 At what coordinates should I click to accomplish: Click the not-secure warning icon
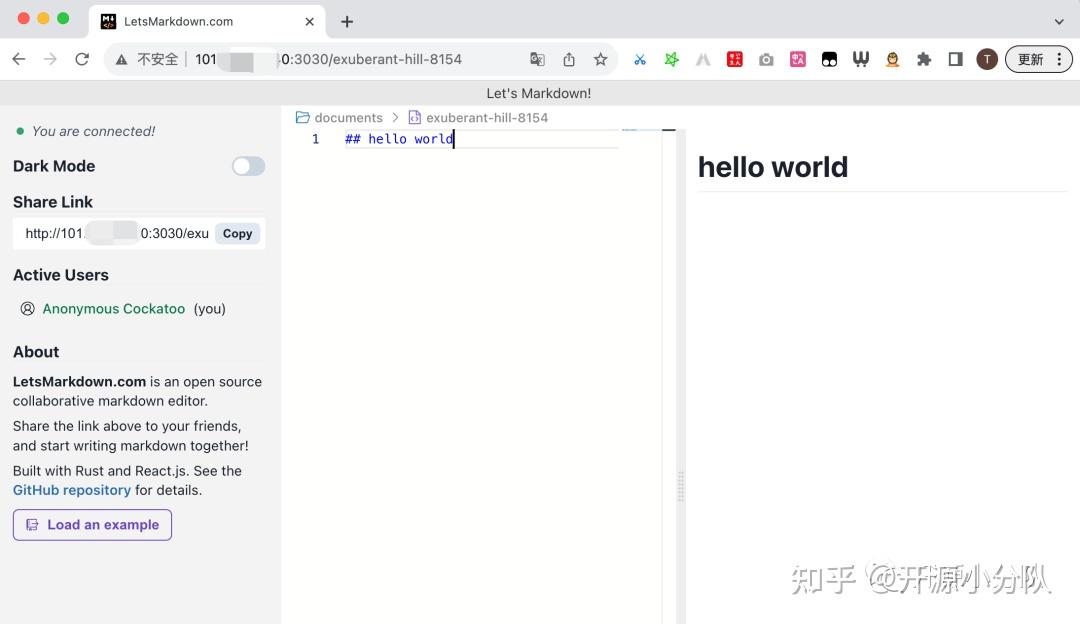click(121, 60)
